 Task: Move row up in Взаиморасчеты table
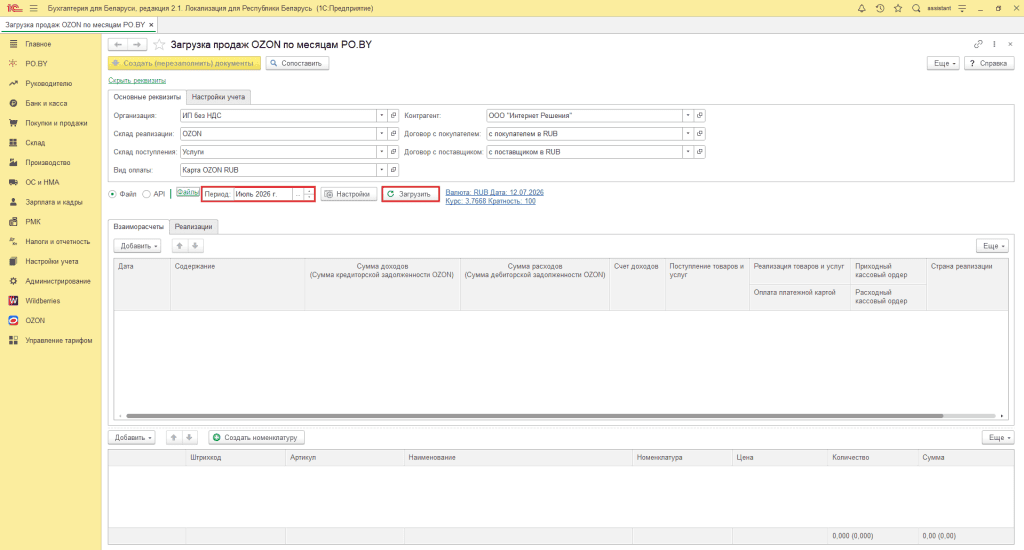coord(180,246)
